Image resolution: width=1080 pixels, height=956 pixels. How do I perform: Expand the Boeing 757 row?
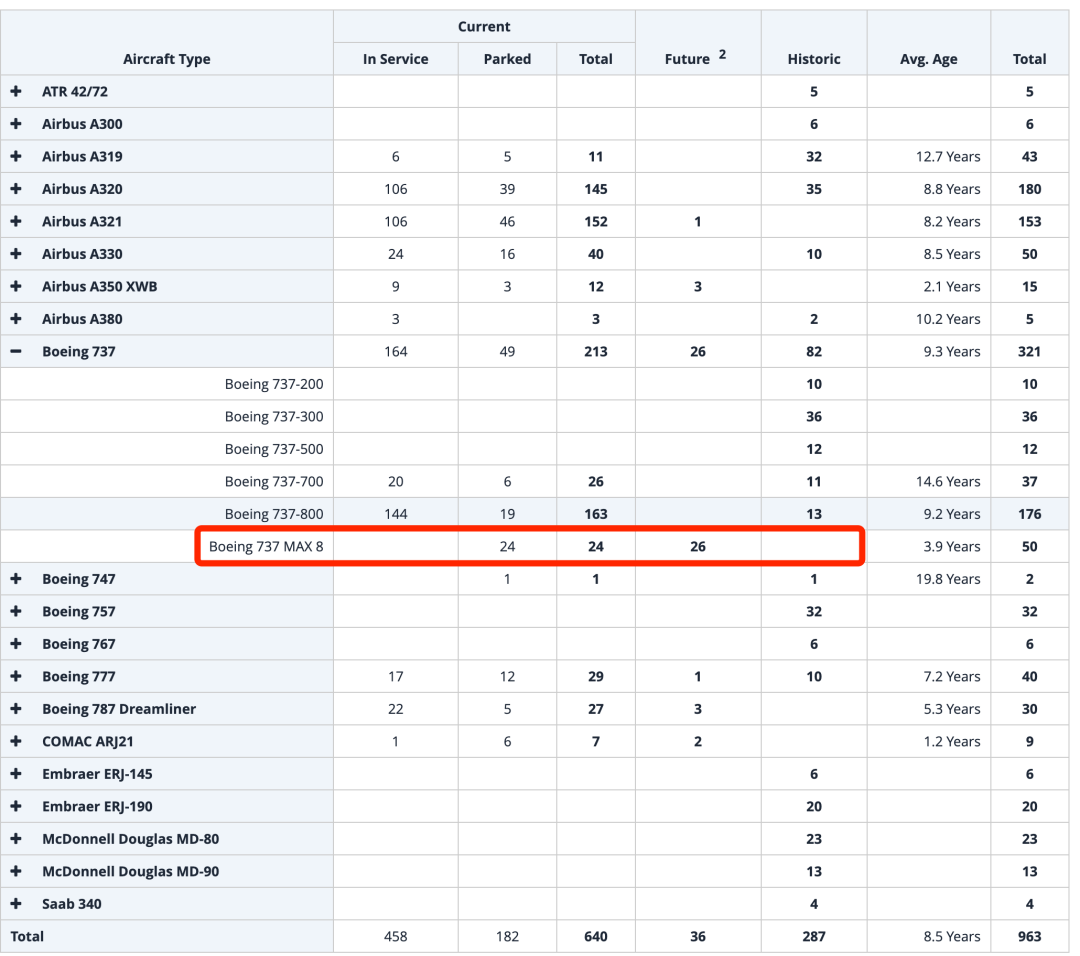(x=16, y=612)
